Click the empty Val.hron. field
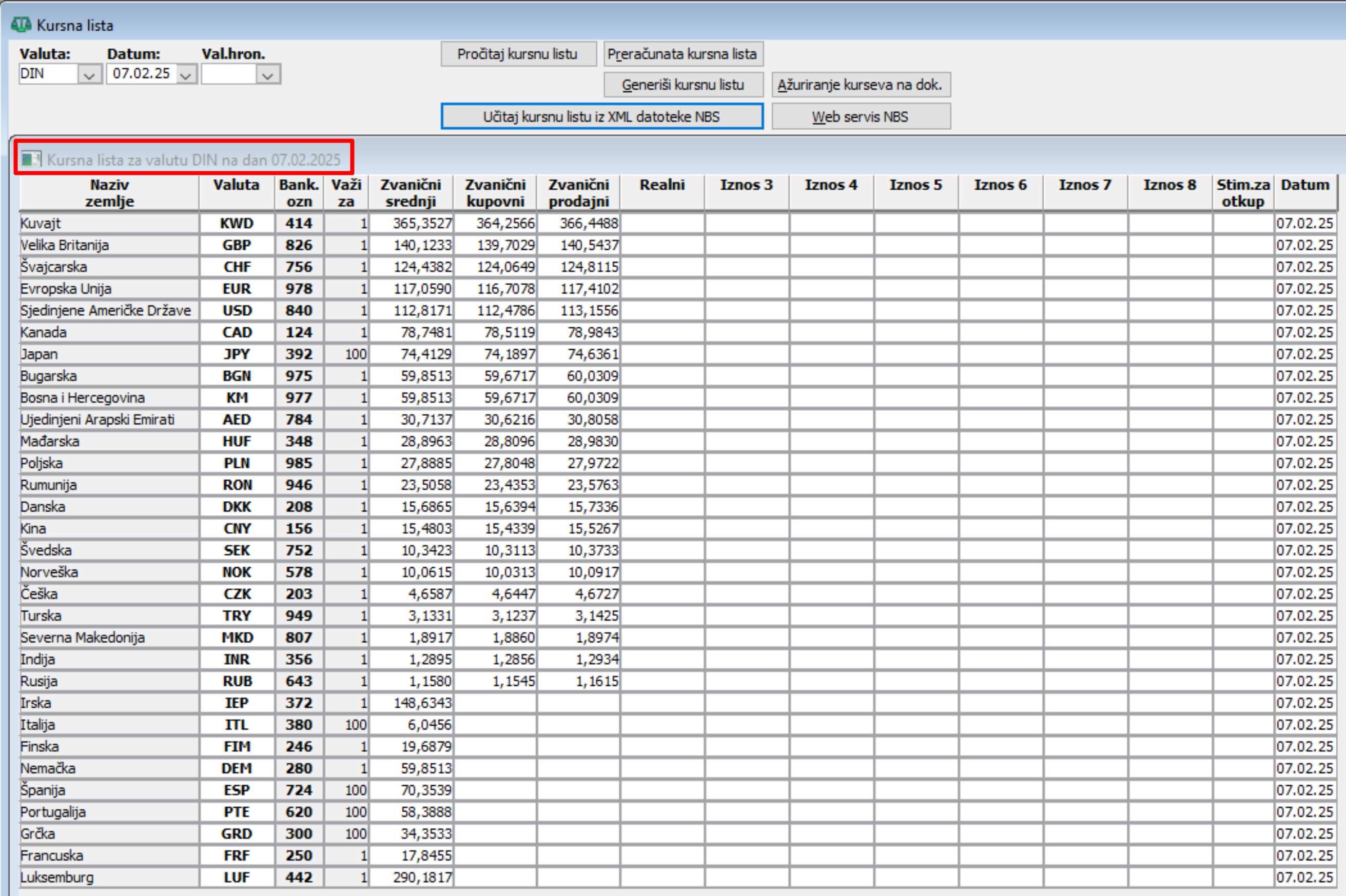This screenshot has height=896, width=1346. (x=229, y=74)
